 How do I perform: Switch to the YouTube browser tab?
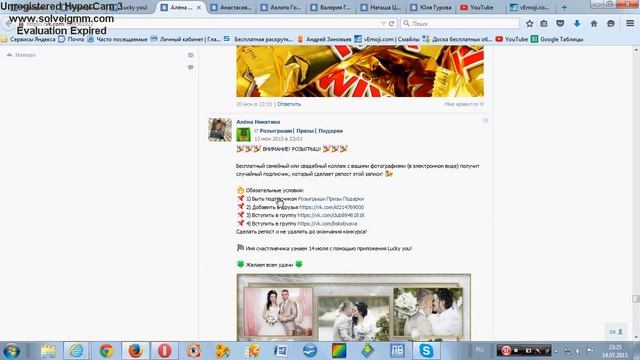[x=481, y=7]
